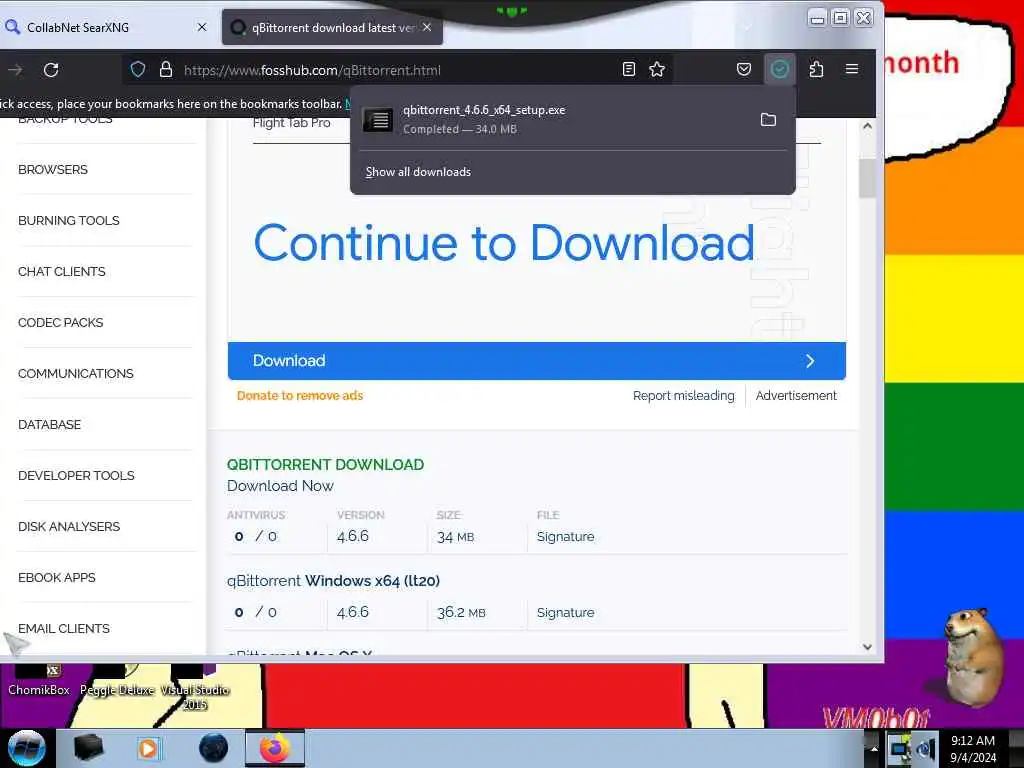Click the downloads toolbar button
Viewport: 1024px width, 768px height.
coord(779,69)
